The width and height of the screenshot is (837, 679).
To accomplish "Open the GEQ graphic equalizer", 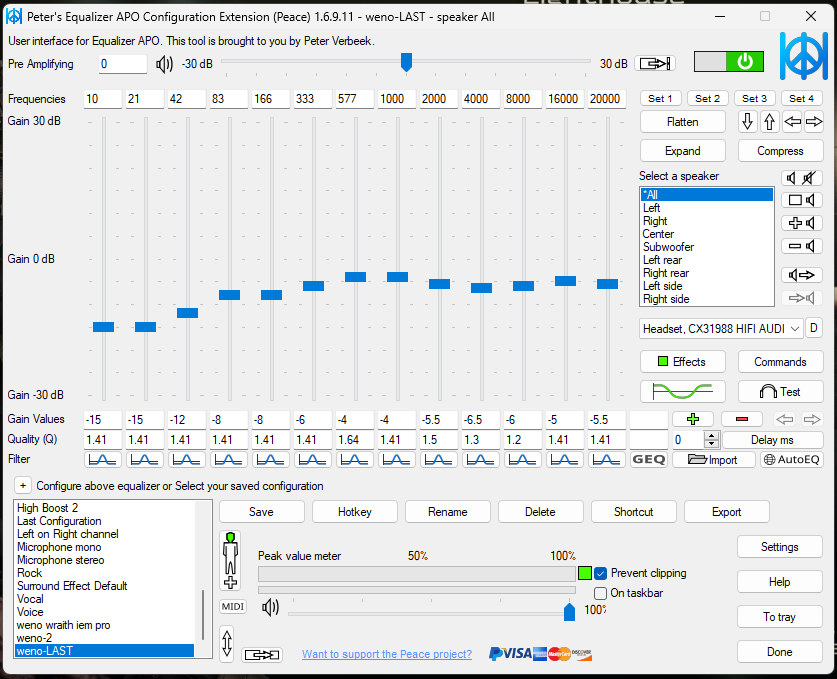I will [x=649, y=460].
